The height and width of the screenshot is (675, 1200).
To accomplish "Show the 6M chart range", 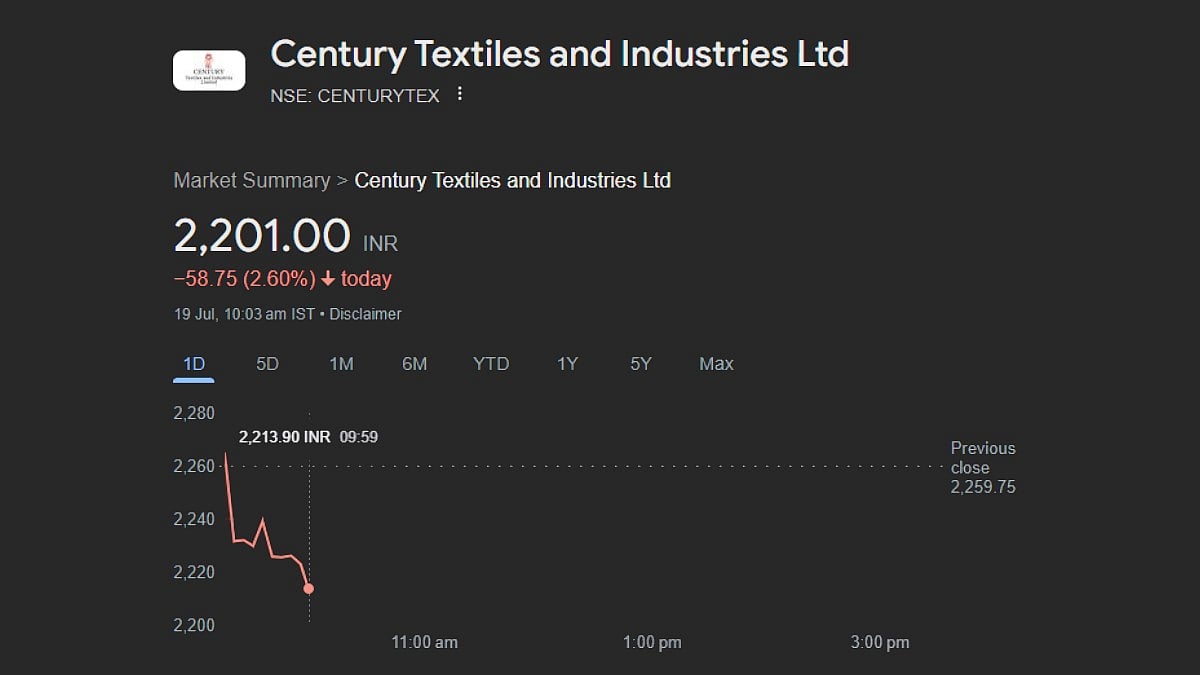I will [x=414, y=364].
